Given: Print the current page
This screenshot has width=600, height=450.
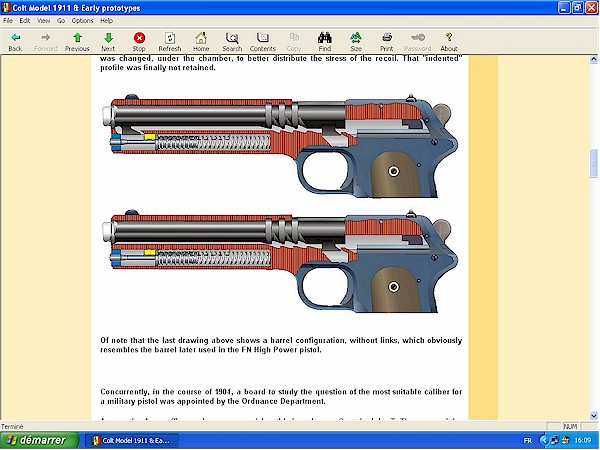Looking at the screenshot, I should [386, 42].
